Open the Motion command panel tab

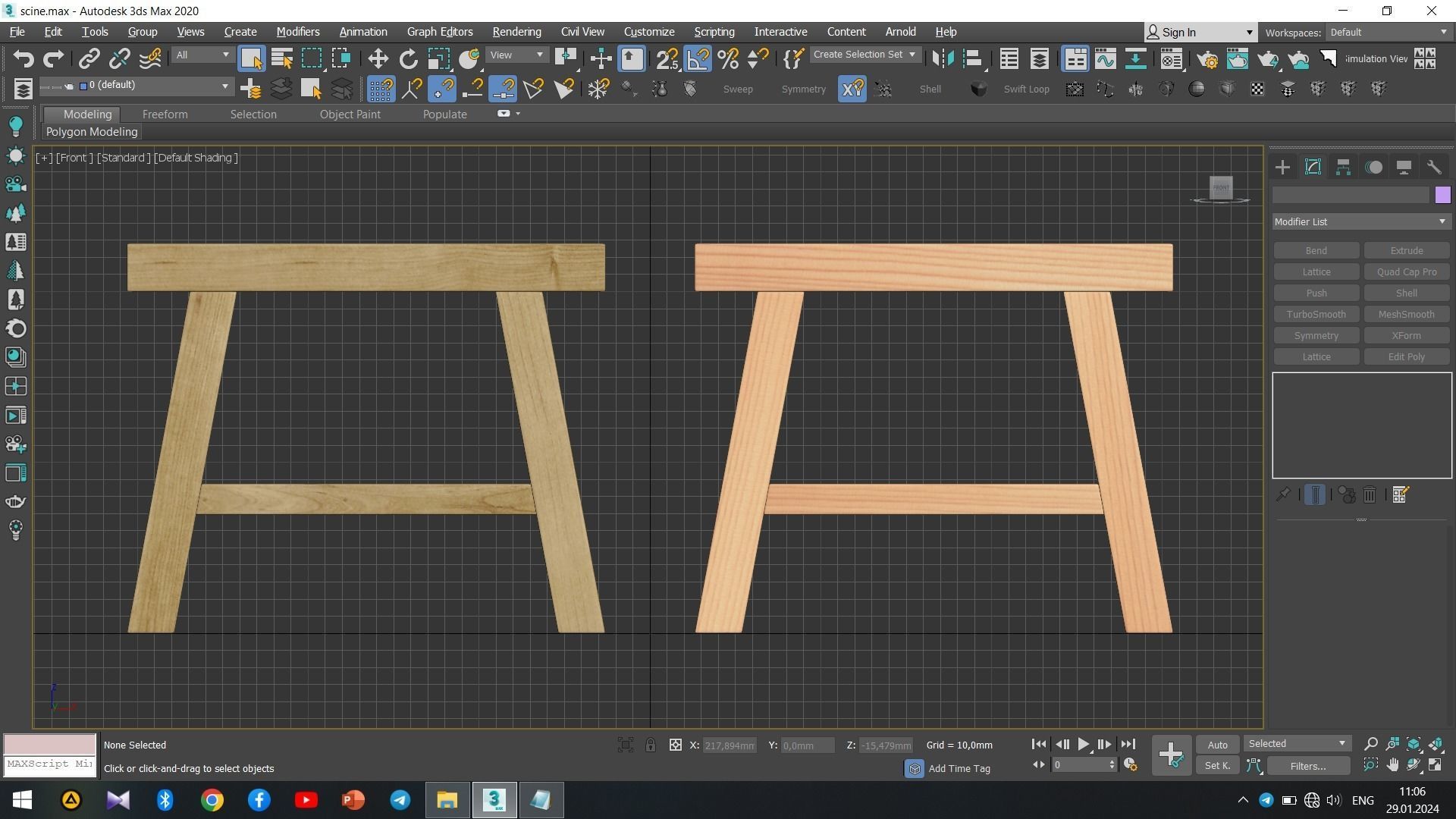pyautogui.click(x=1373, y=168)
